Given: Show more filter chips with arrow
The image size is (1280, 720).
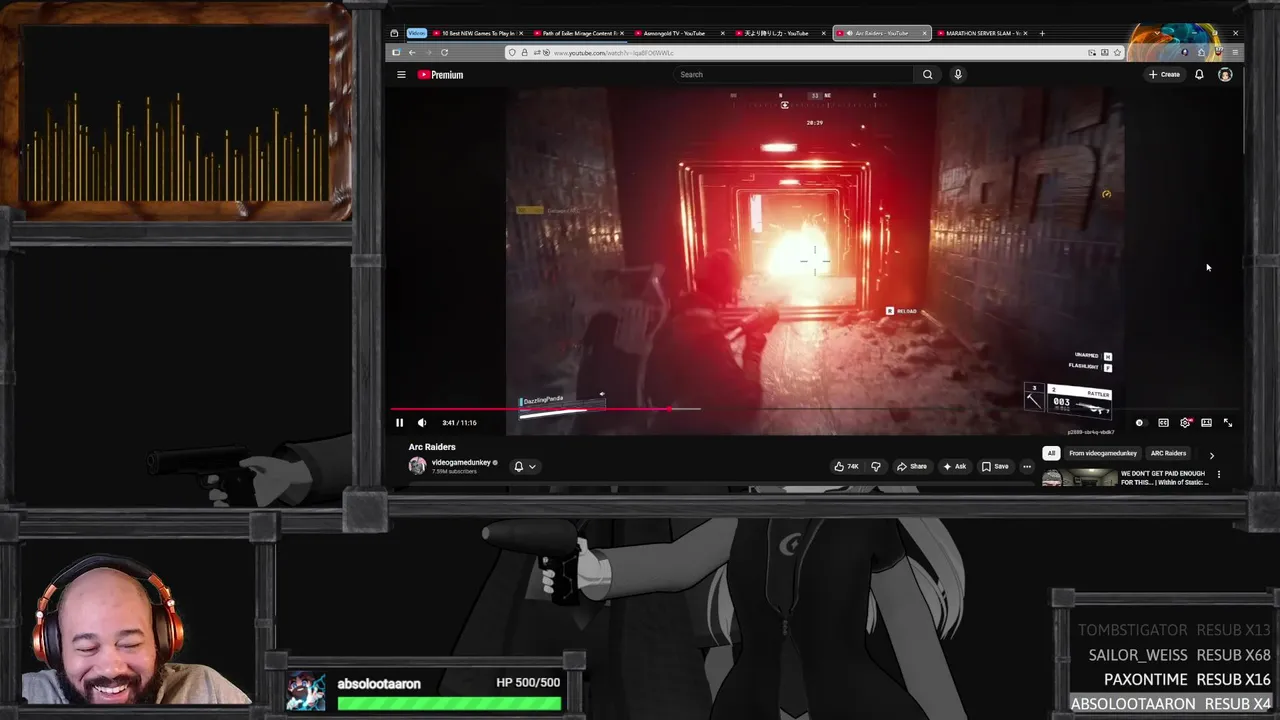Looking at the screenshot, I should click(1212, 455).
